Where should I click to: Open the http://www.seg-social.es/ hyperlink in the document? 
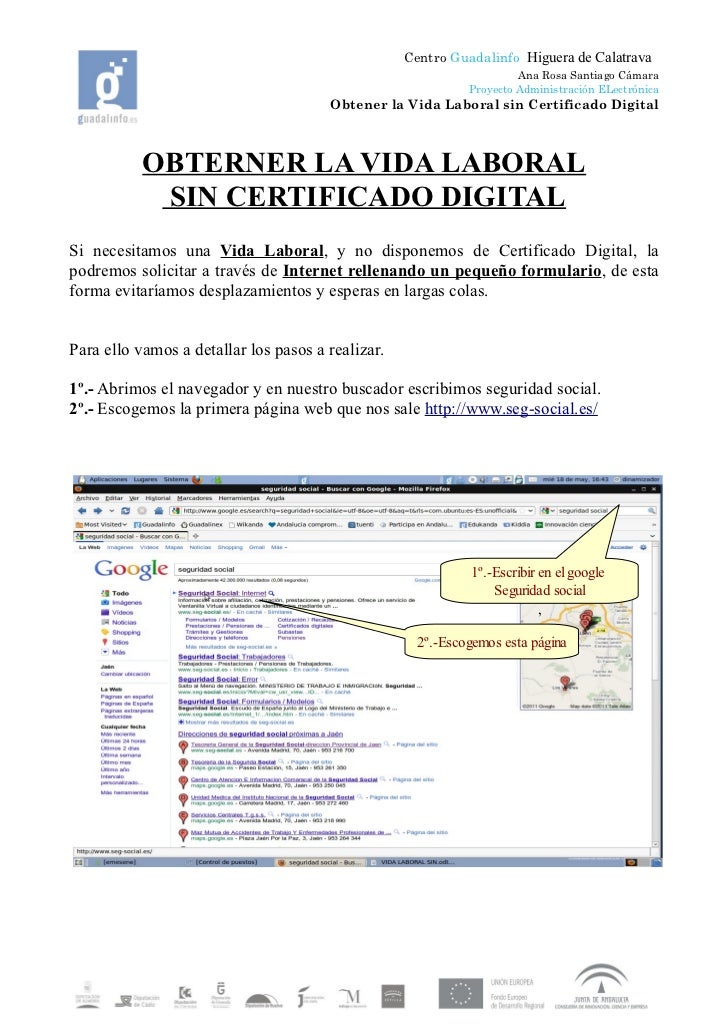coord(511,408)
